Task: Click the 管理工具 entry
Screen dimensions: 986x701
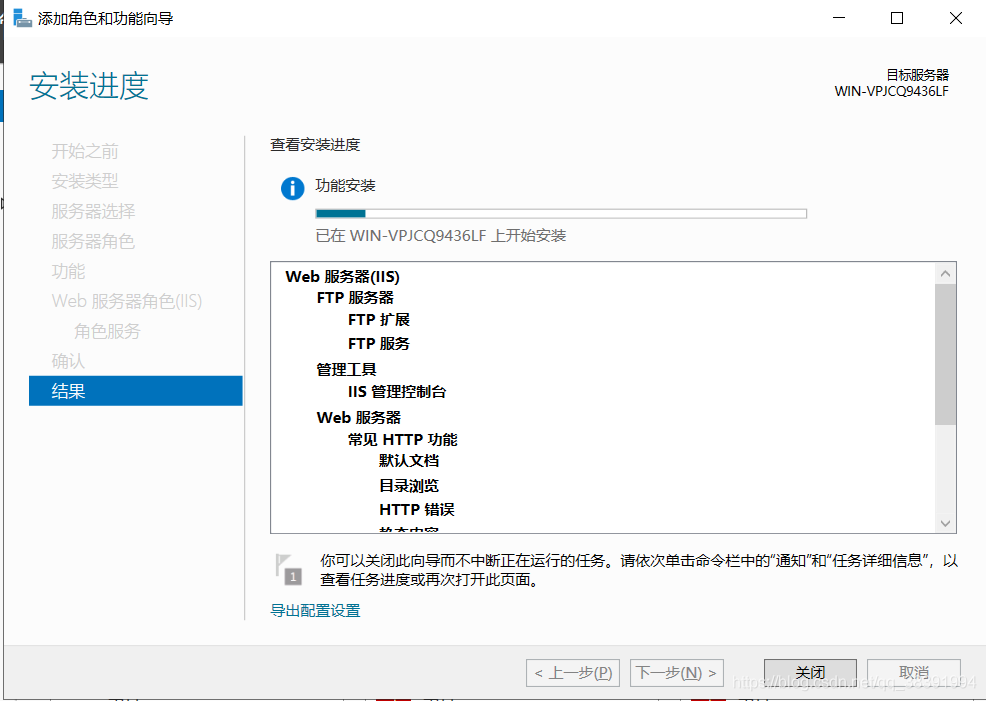Action: pyautogui.click(x=346, y=369)
